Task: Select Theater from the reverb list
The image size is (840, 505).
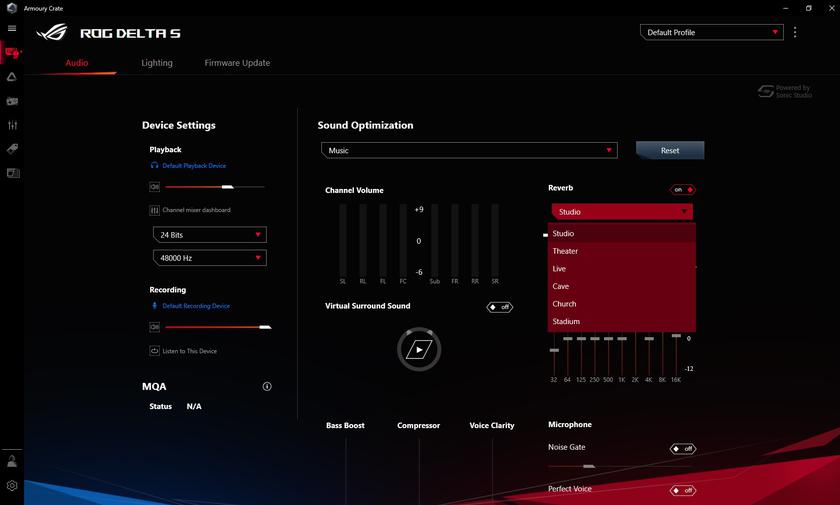Action: pos(566,251)
